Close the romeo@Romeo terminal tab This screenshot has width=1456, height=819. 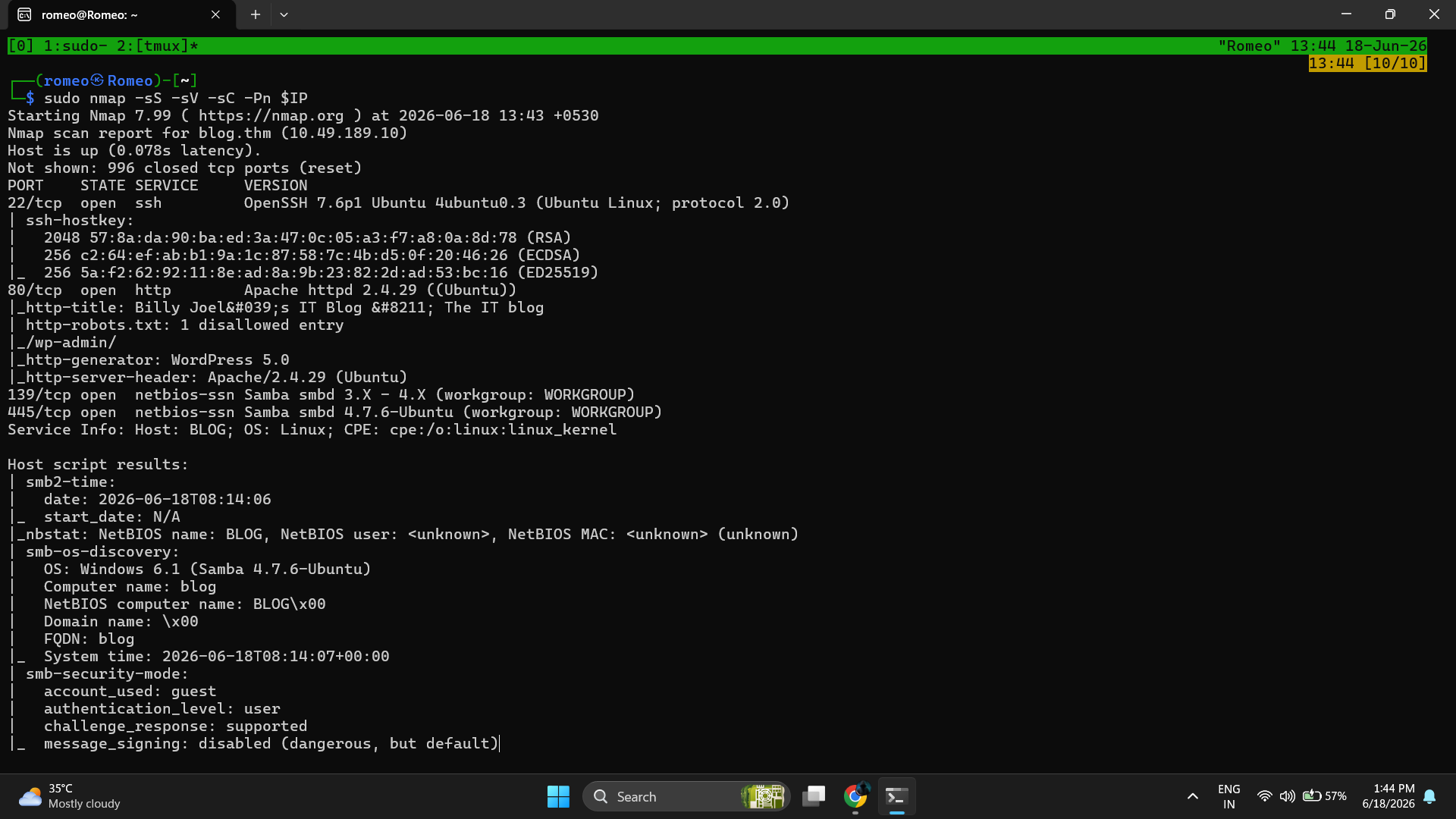(x=215, y=14)
